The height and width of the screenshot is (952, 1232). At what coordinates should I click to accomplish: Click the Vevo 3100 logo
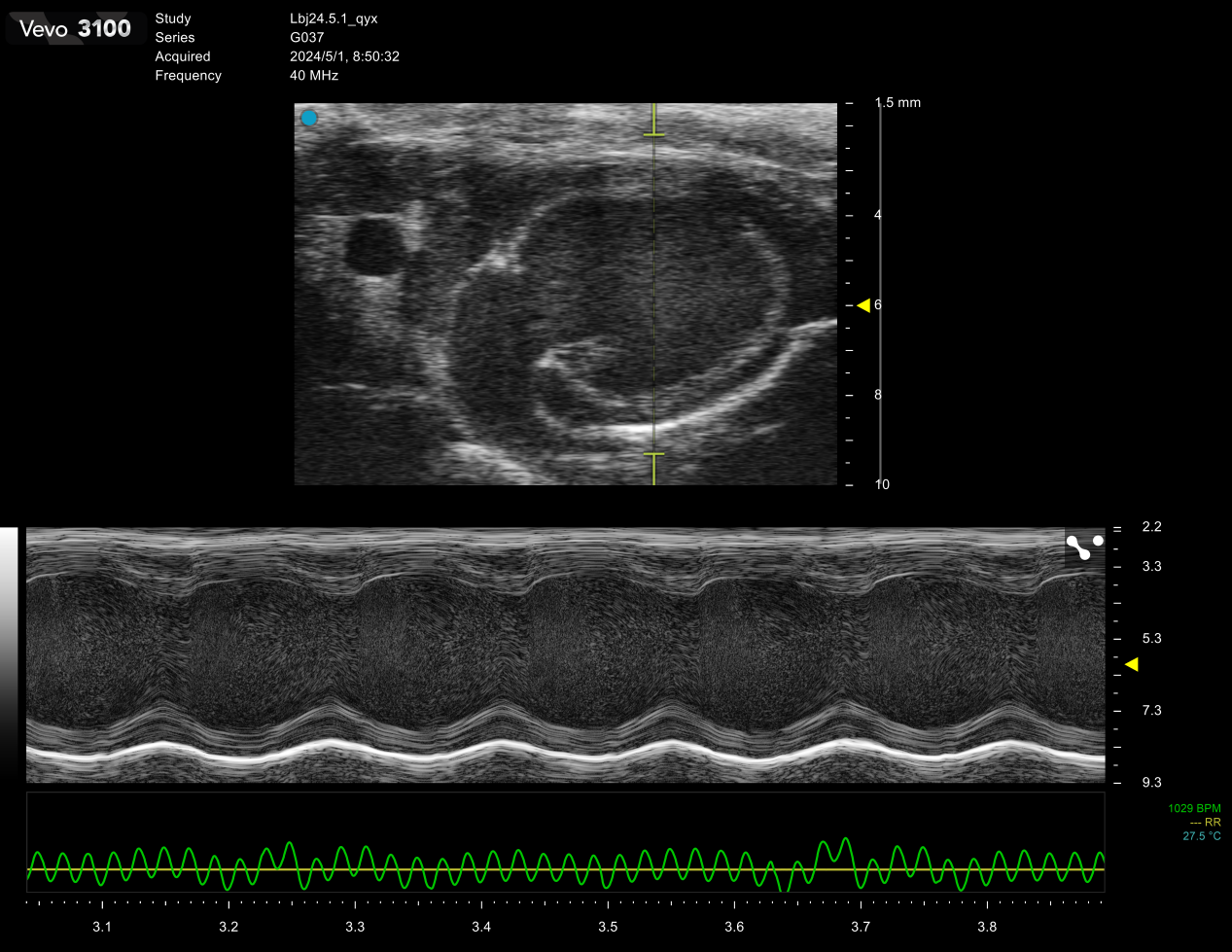(75, 29)
